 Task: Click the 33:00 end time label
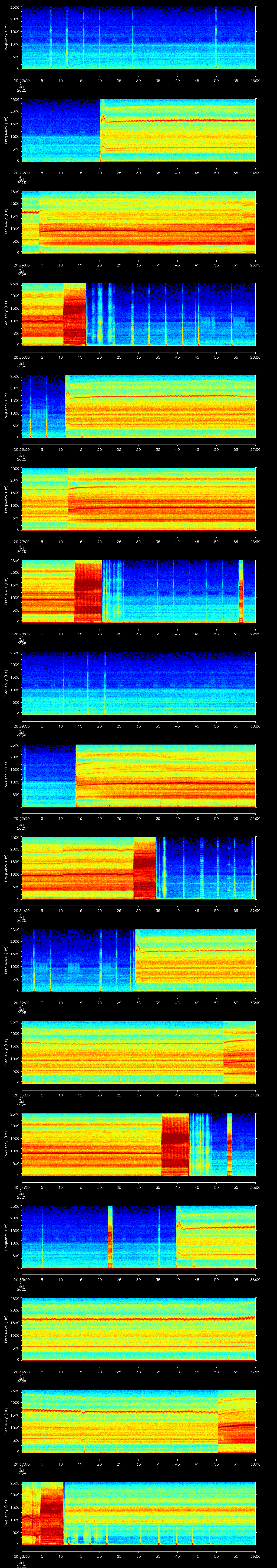pyautogui.click(x=255, y=1003)
